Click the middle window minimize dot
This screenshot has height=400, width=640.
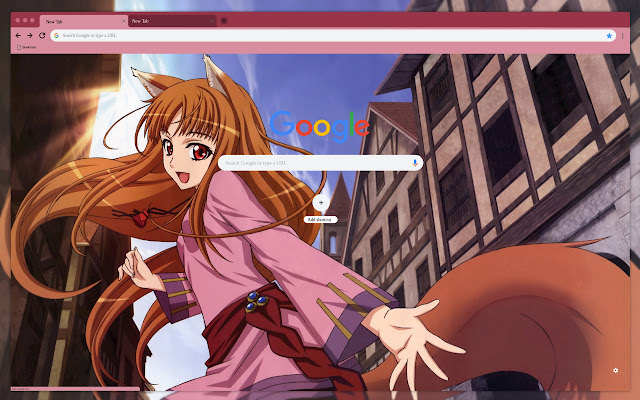pyautogui.click(x=25, y=20)
